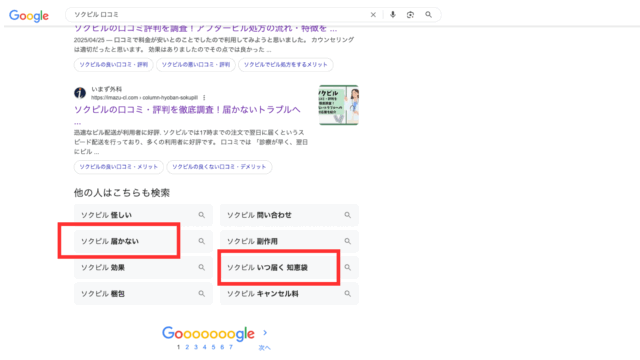Go to results page 2
The height and width of the screenshot is (360, 640).
coord(187,347)
